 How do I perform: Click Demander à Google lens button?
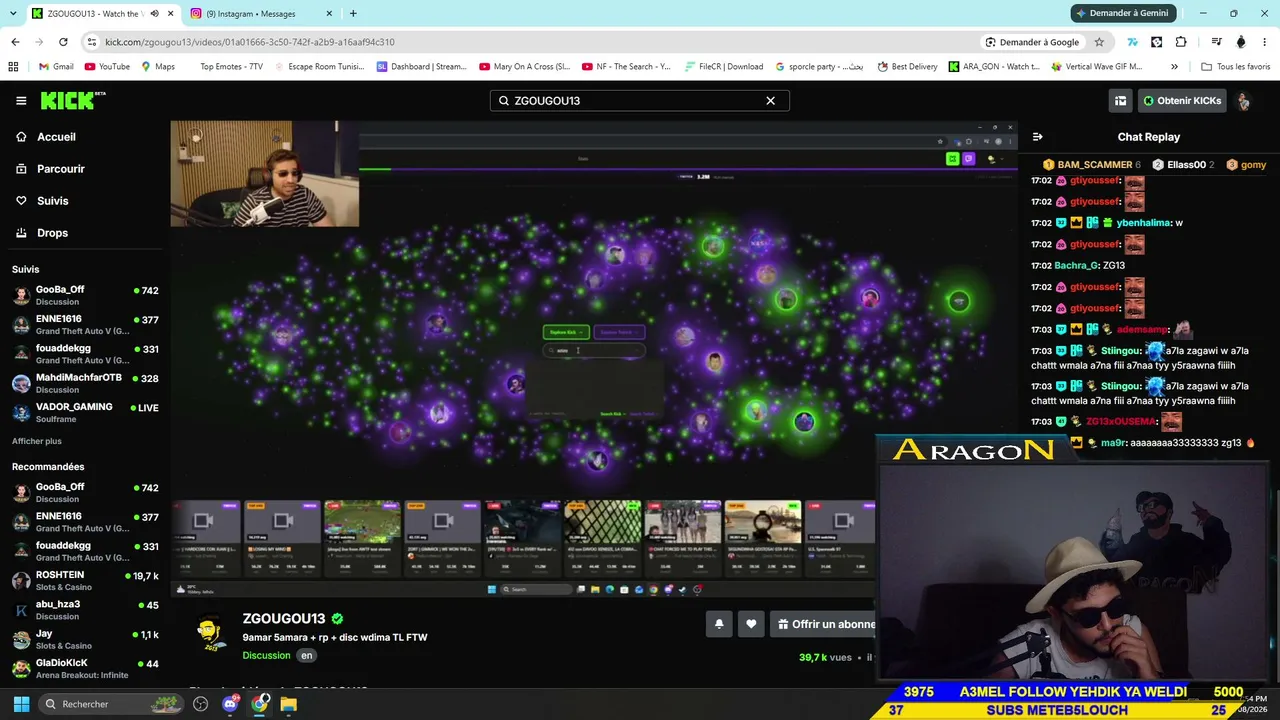pyautogui.click(x=1032, y=42)
